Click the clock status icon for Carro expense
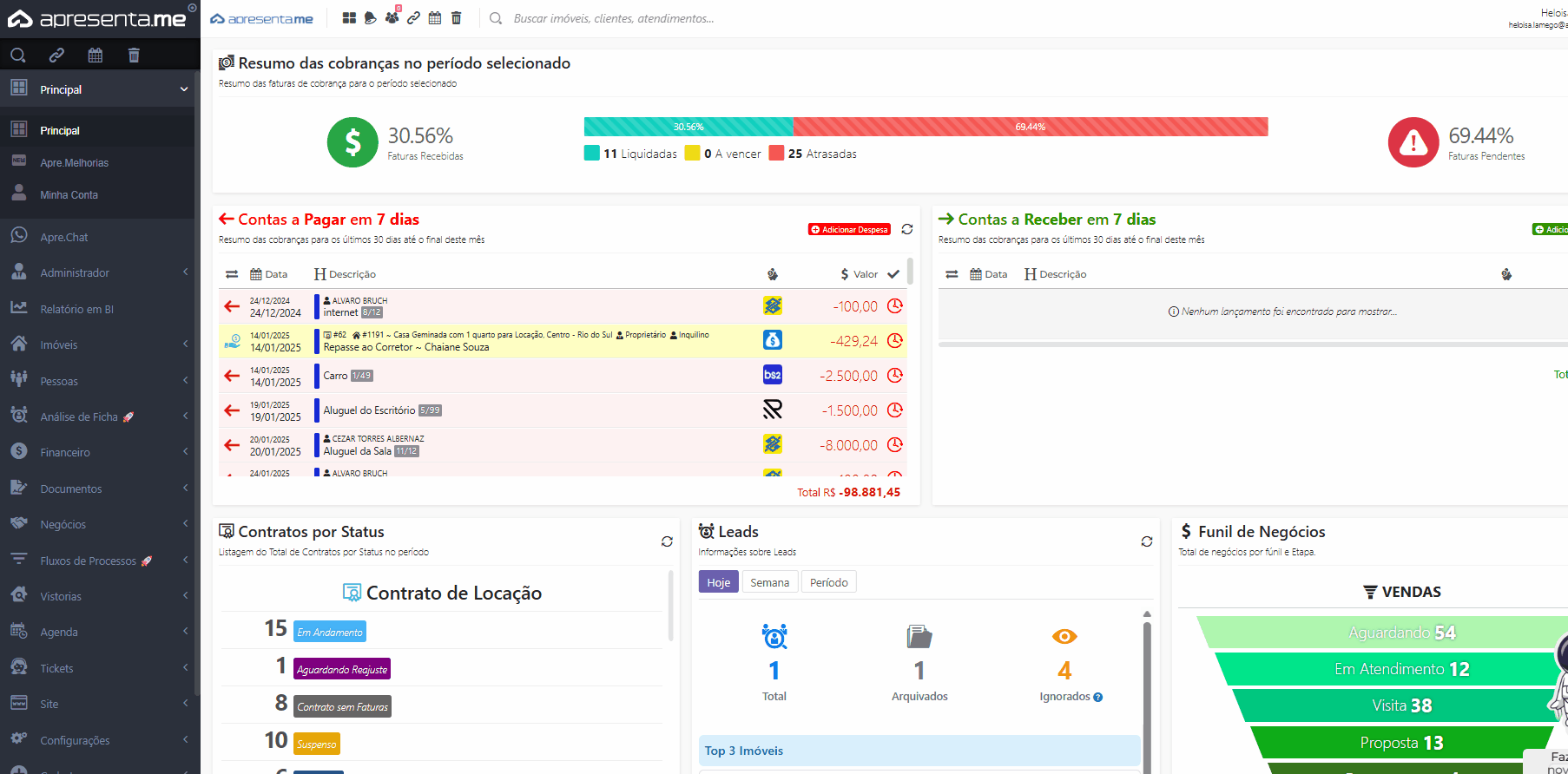1568x774 pixels. [x=895, y=376]
